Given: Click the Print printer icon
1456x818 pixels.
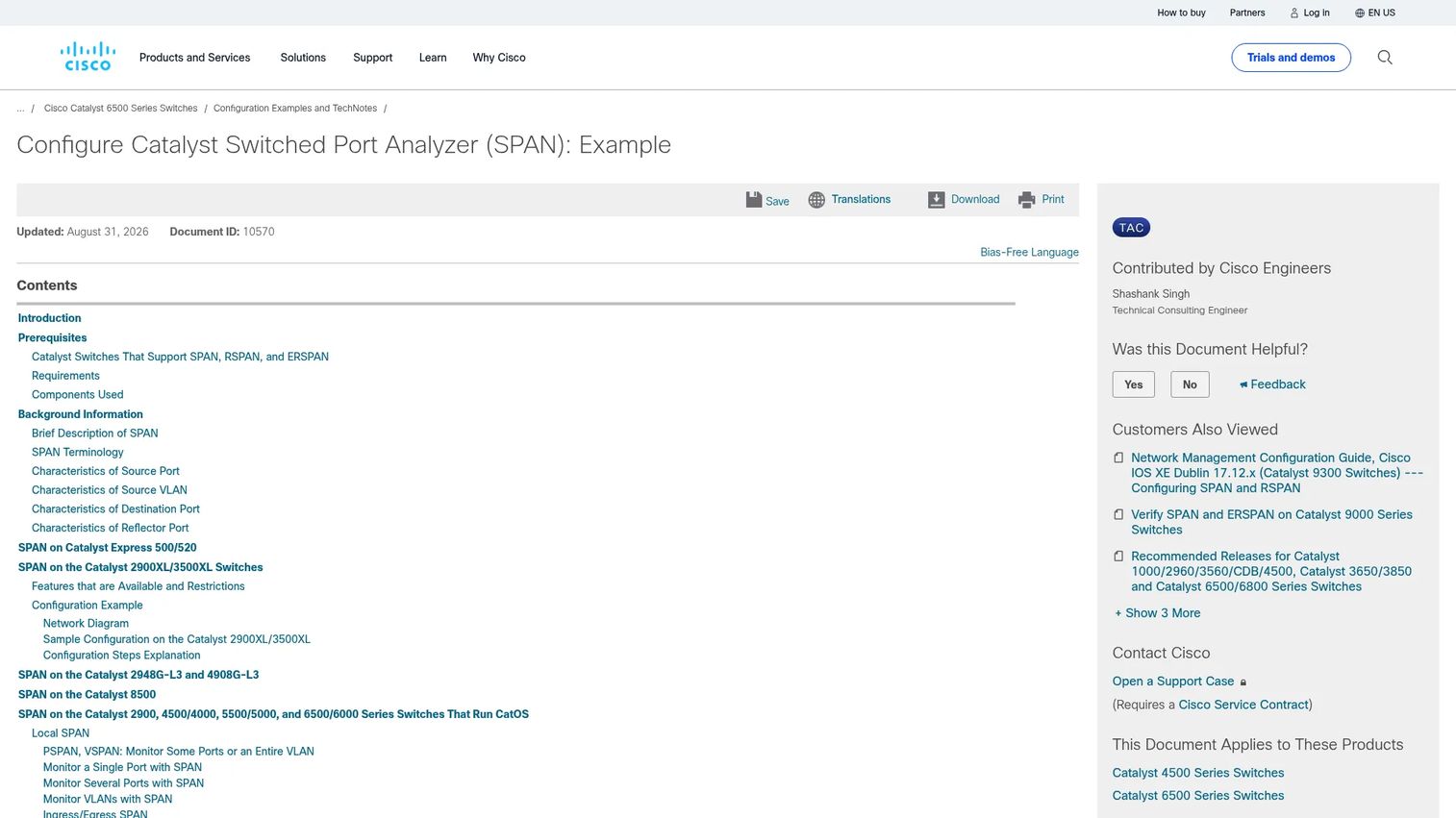Looking at the screenshot, I should tap(1026, 200).
